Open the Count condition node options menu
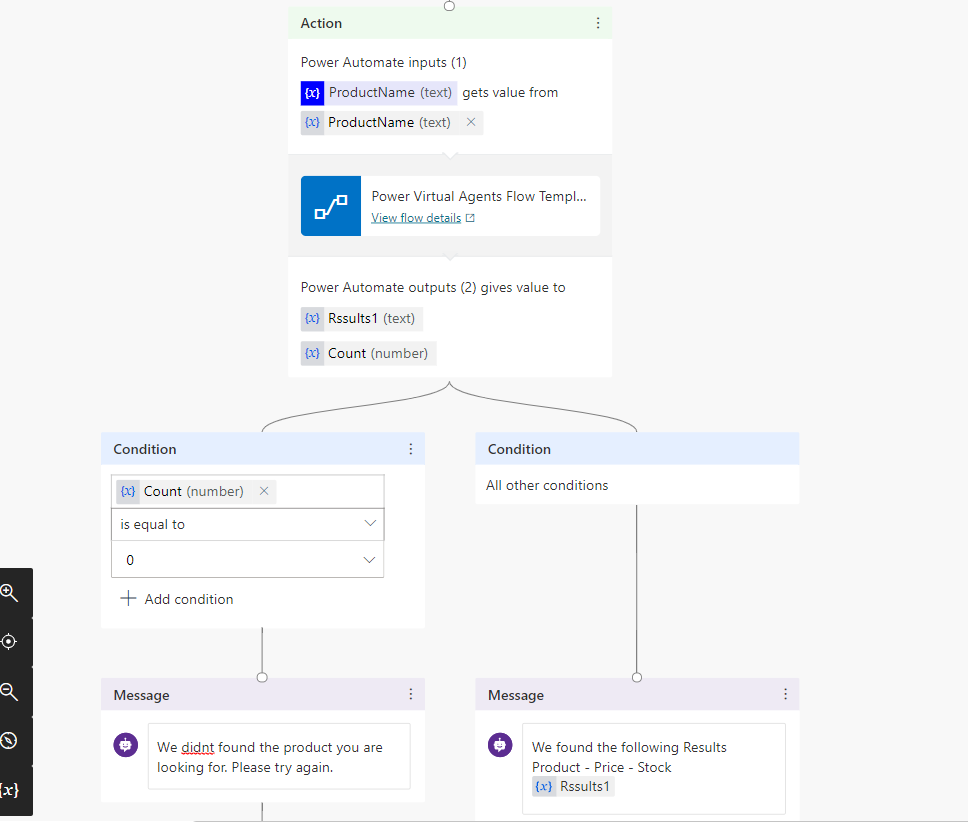The width and height of the screenshot is (968, 822). click(x=410, y=449)
